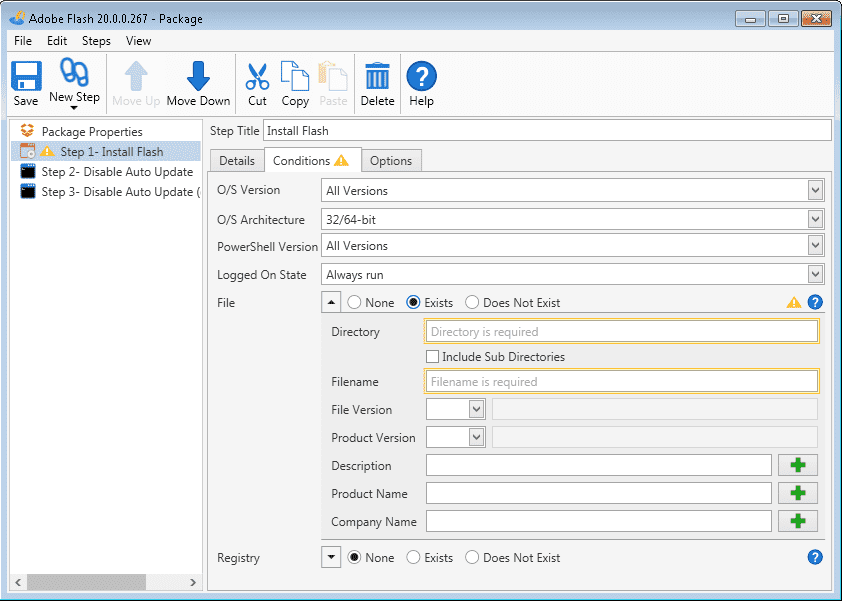The height and width of the screenshot is (601, 842).
Task: Open the Edit menu
Action: (x=57, y=41)
